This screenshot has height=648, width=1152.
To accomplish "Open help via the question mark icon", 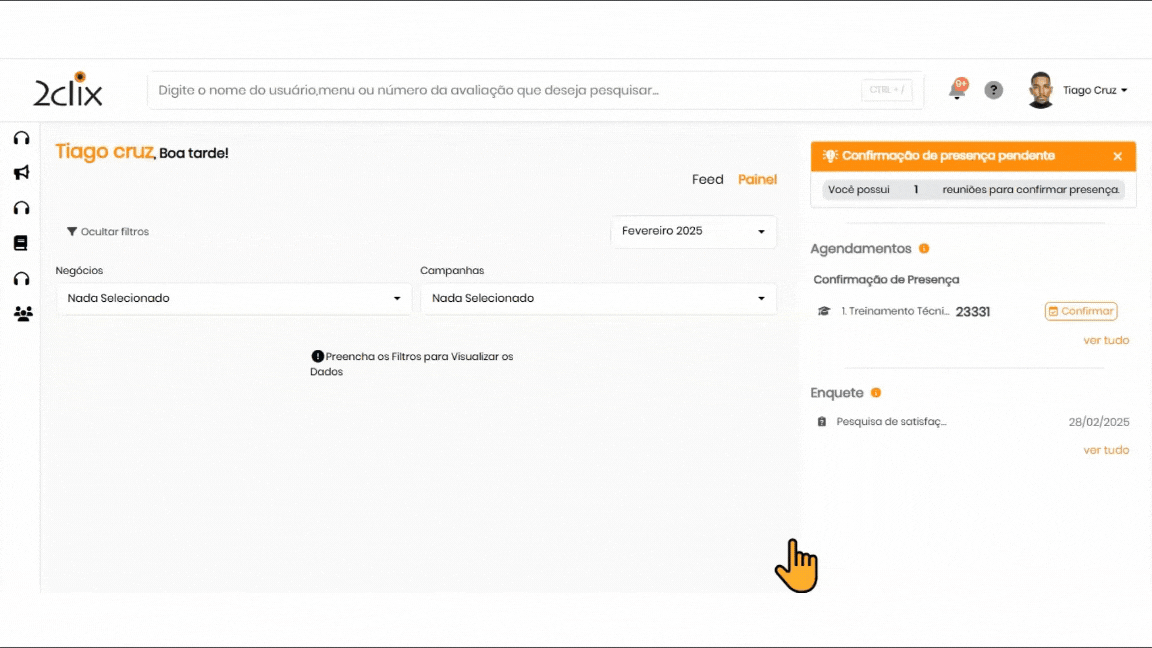I will 993,90.
